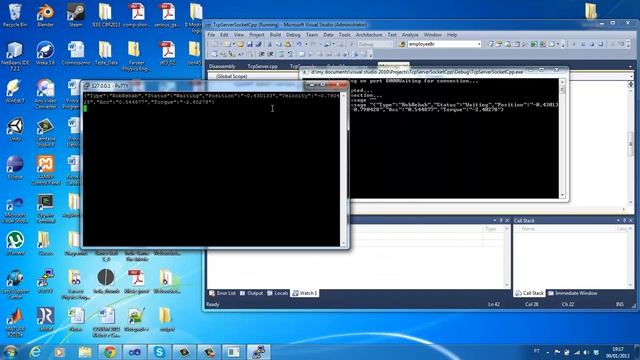Select the Eclipse desktop shortcut
Screen dimensions: 640x360
point(15,167)
